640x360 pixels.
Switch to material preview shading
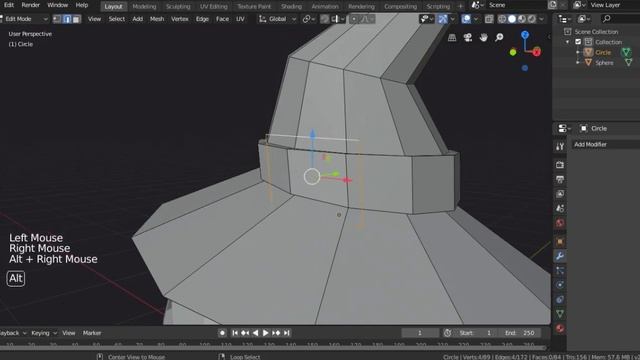[x=522, y=19]
